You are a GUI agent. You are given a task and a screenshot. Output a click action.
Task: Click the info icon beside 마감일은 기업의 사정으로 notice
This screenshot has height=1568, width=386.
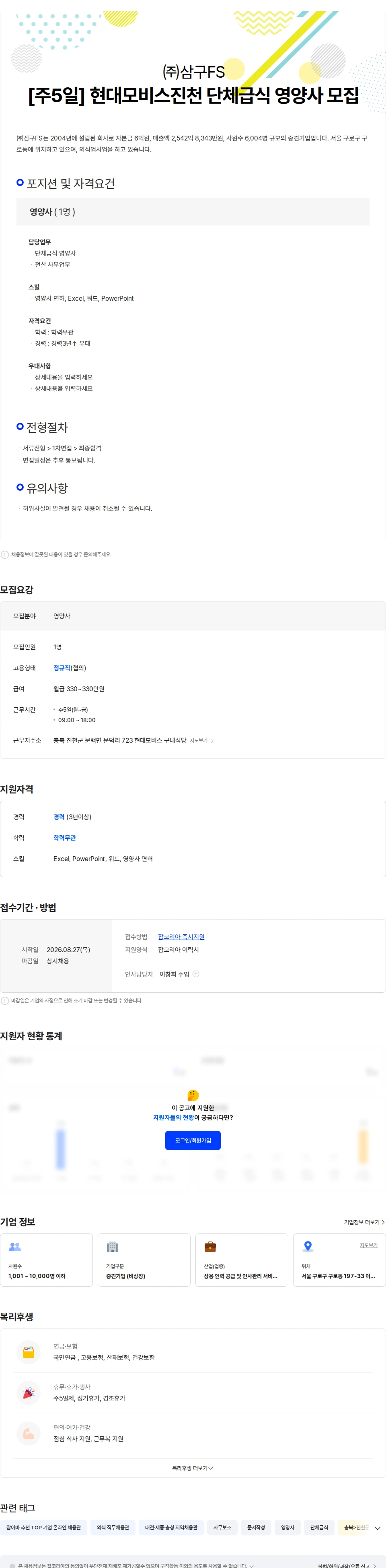point(5,1001)
